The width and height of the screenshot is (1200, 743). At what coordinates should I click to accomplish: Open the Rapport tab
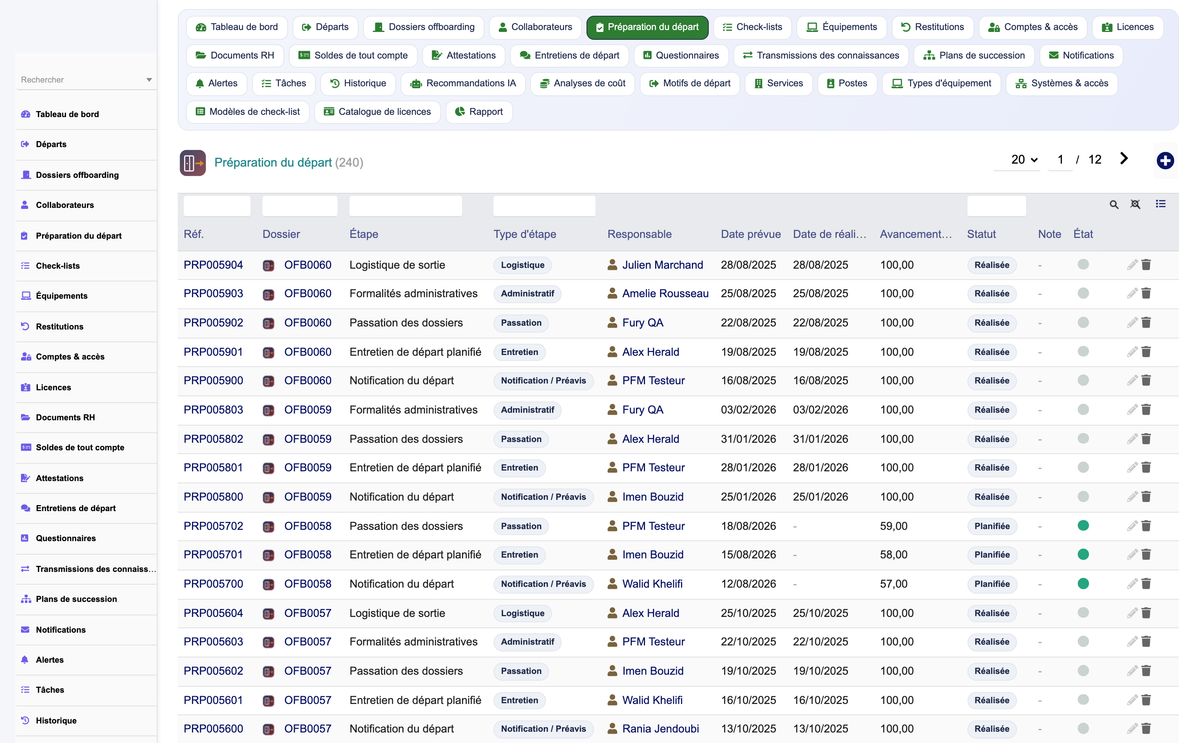coord(479,111)
